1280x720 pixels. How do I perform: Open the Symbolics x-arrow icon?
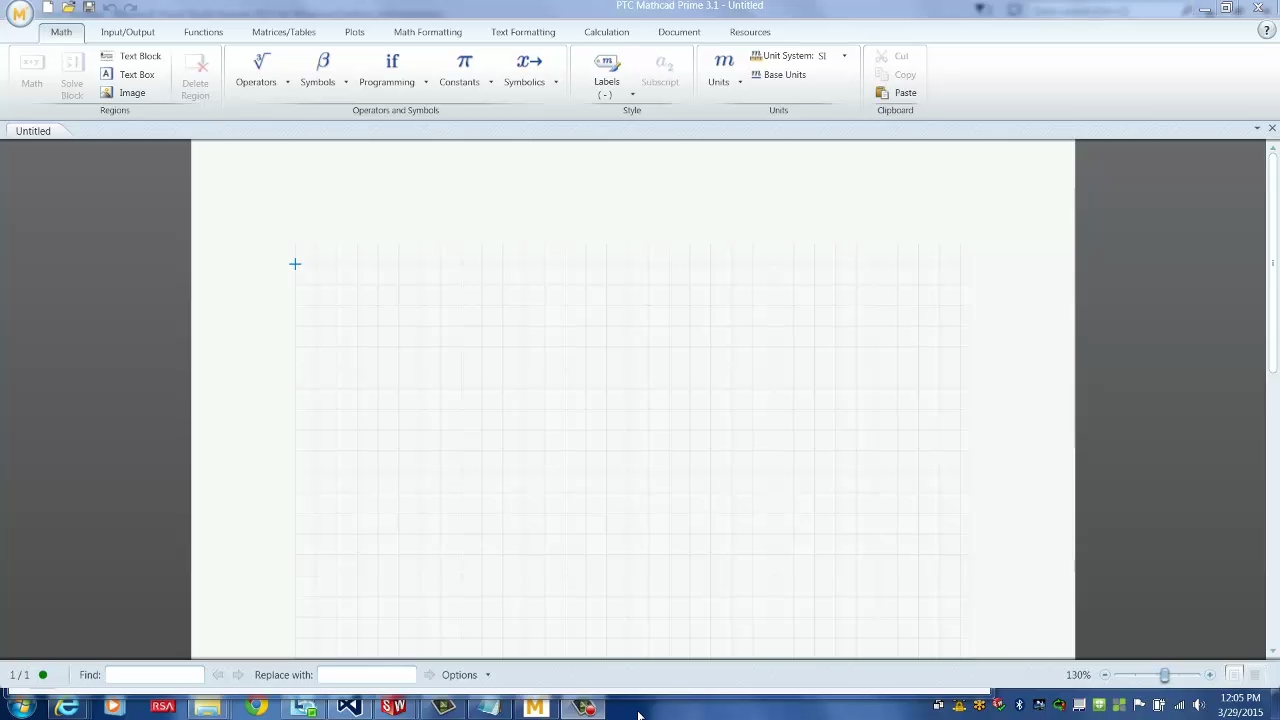point(529,62)
